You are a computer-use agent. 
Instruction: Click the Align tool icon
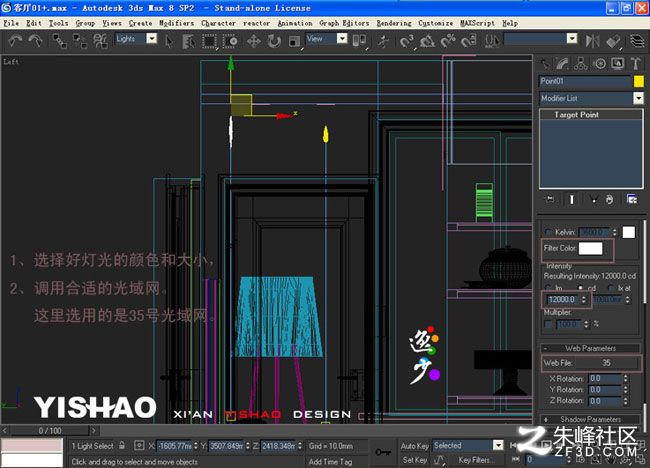(613, 41)
